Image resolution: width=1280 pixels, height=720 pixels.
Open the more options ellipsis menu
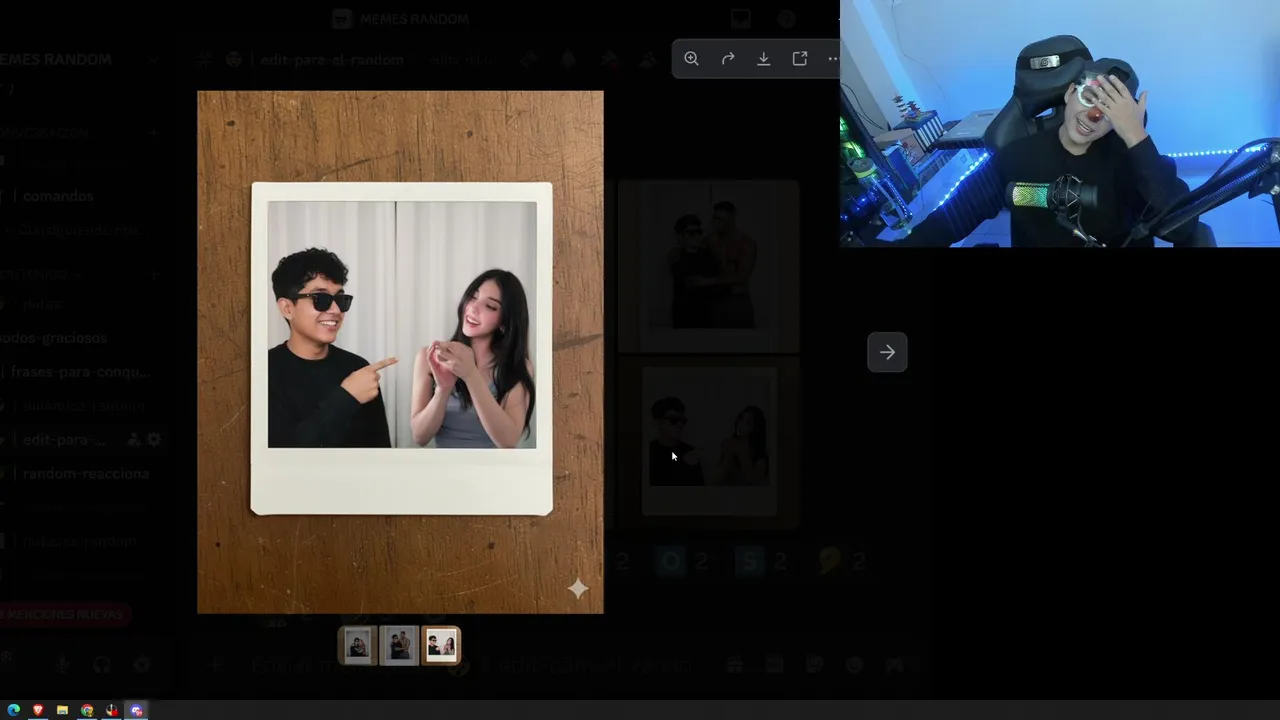click(x=833, y=59)
